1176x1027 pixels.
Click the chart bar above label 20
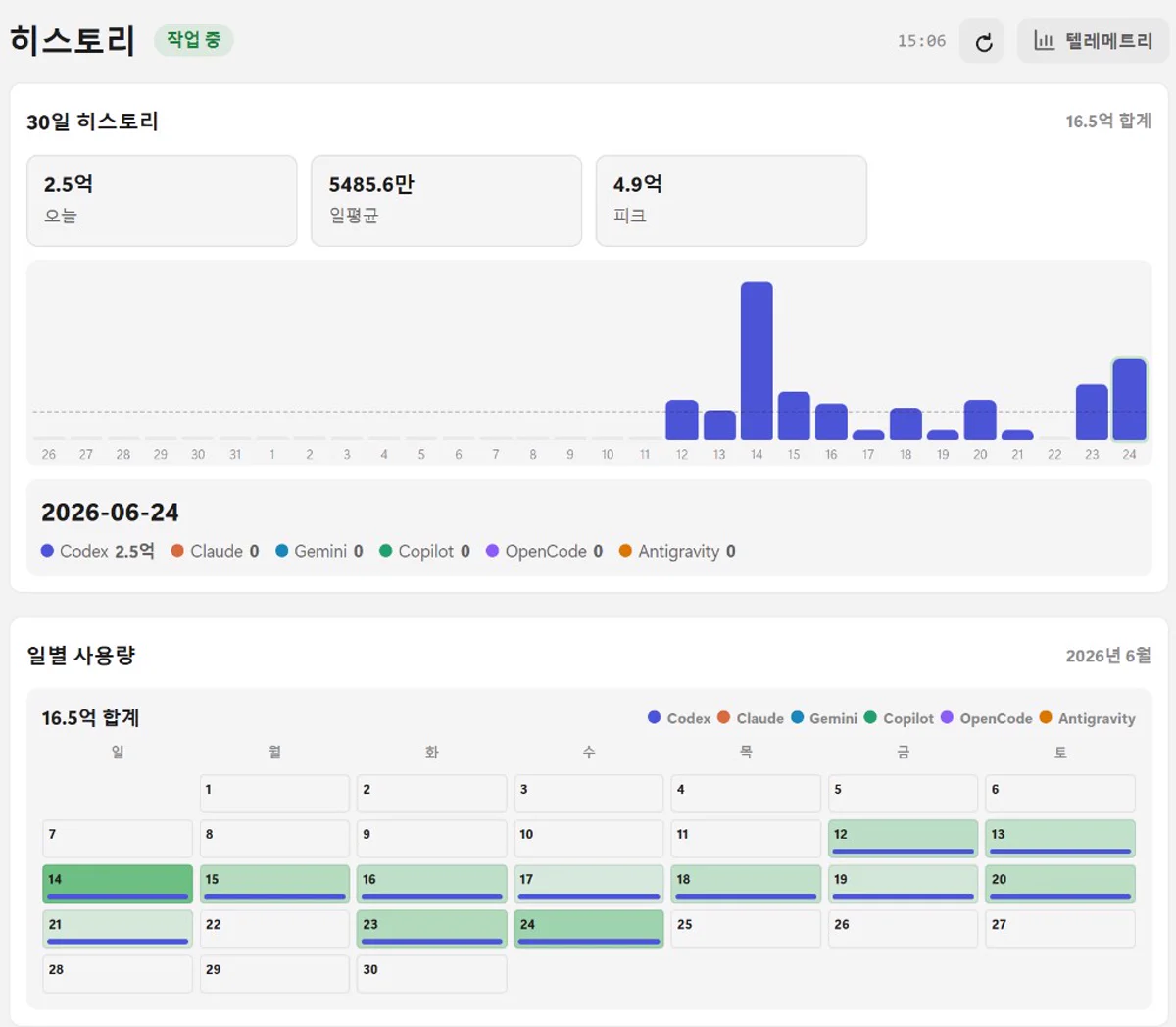tap(980, 419)
